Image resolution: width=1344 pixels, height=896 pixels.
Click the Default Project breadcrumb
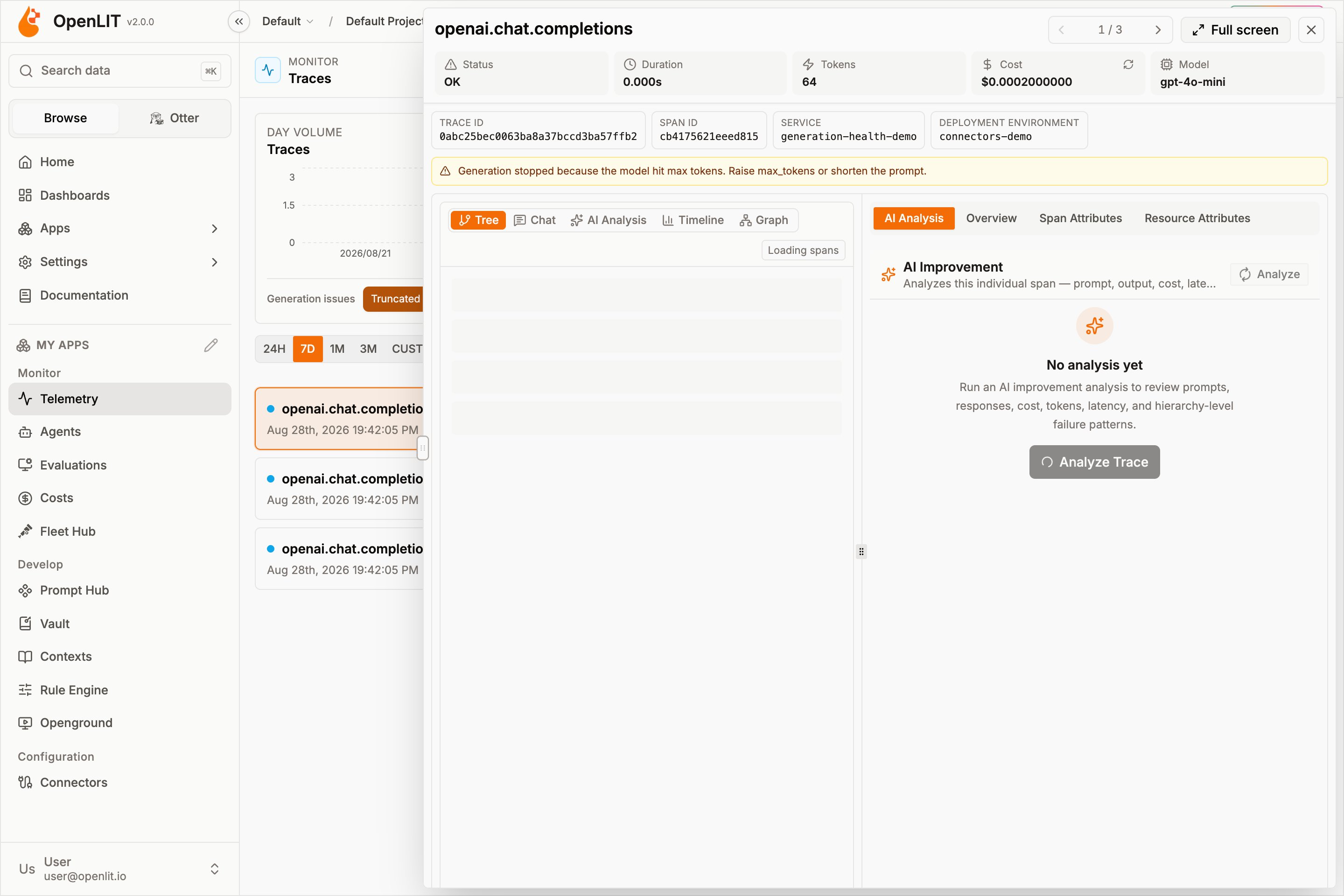[x=384, y=22]
